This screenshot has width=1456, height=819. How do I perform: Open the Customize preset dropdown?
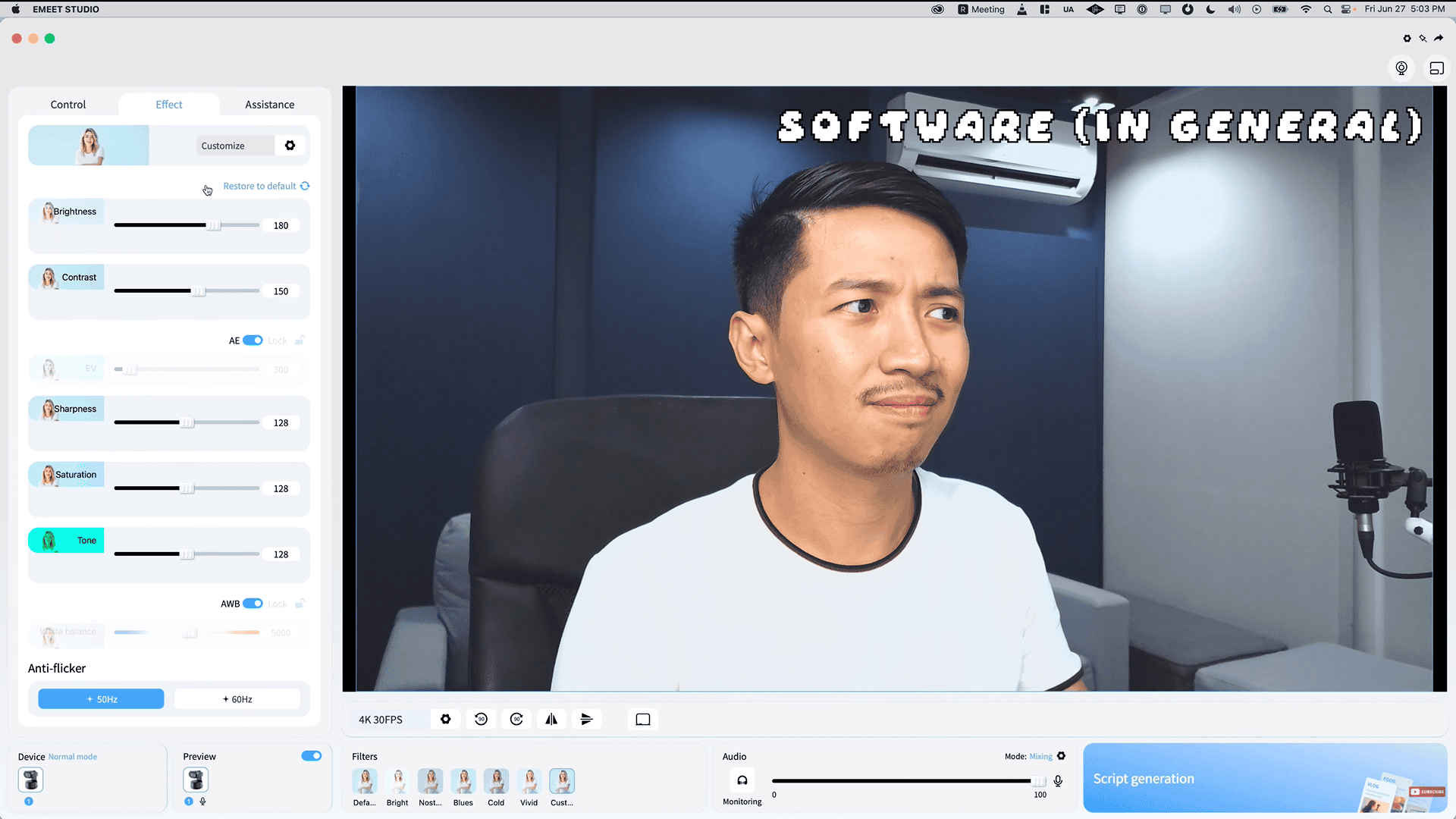[x=234, y=146]
